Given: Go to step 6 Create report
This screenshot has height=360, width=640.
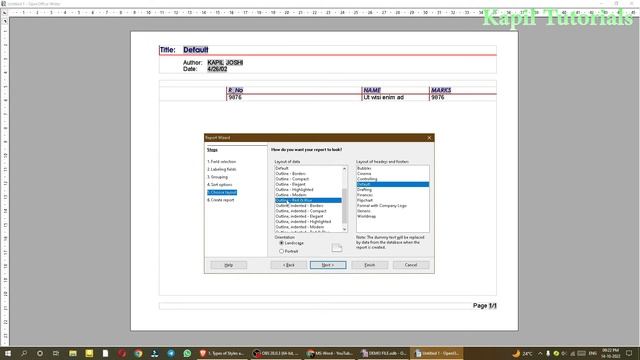Looking at the screenshot, I should point(221,200).
